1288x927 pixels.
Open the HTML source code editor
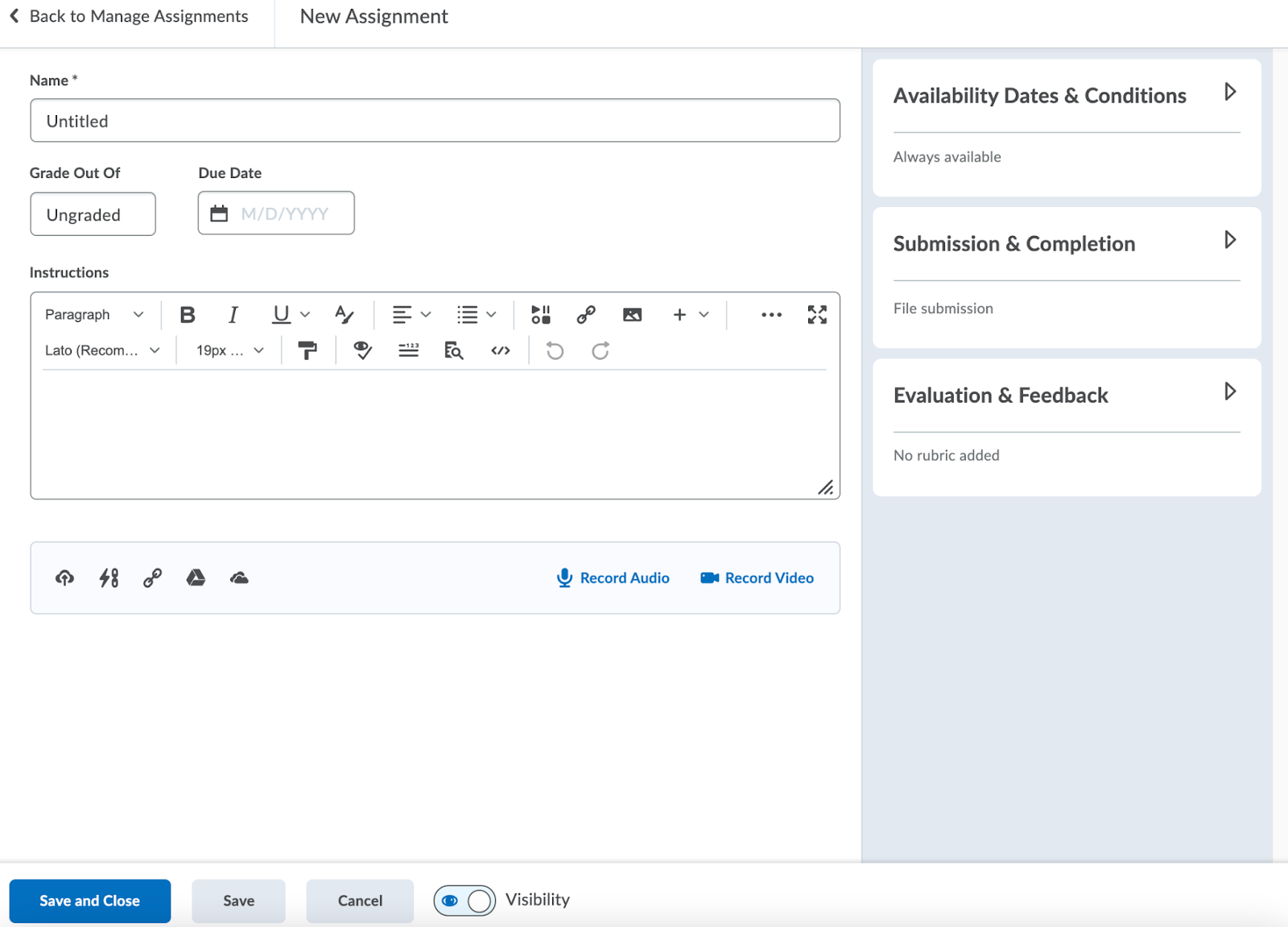(500, 350)
